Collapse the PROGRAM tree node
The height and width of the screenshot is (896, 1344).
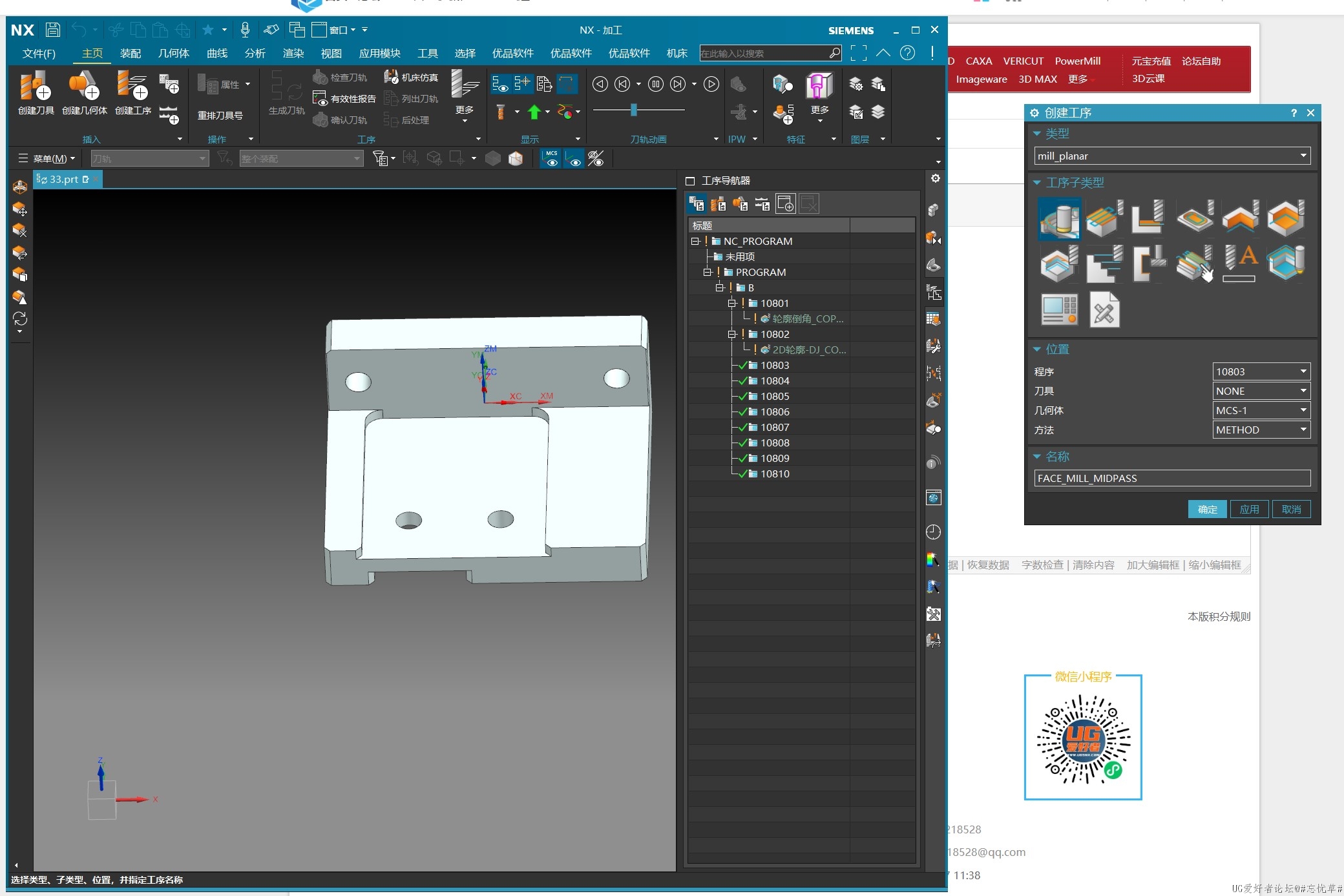coord(708,272)
